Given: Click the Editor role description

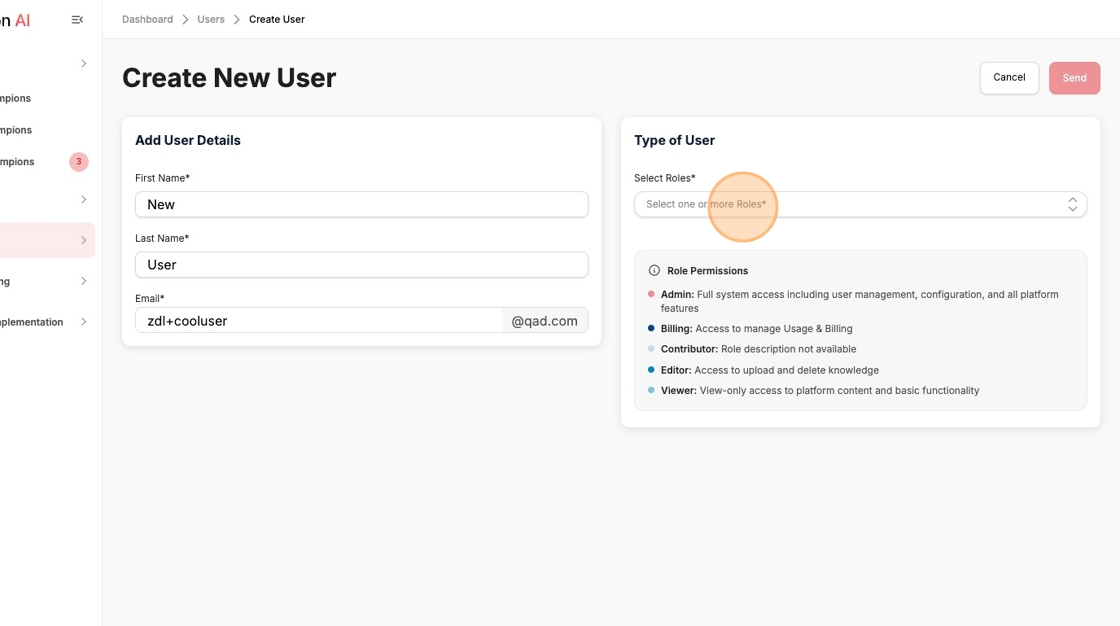Looking at the screenshot, I should (x=770, y=370).
